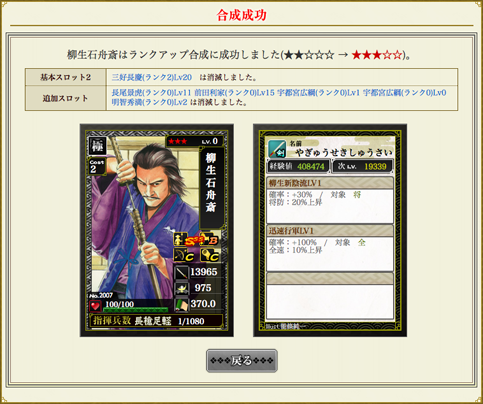Click the Cost 2 badge

click(x=96, y=166)
